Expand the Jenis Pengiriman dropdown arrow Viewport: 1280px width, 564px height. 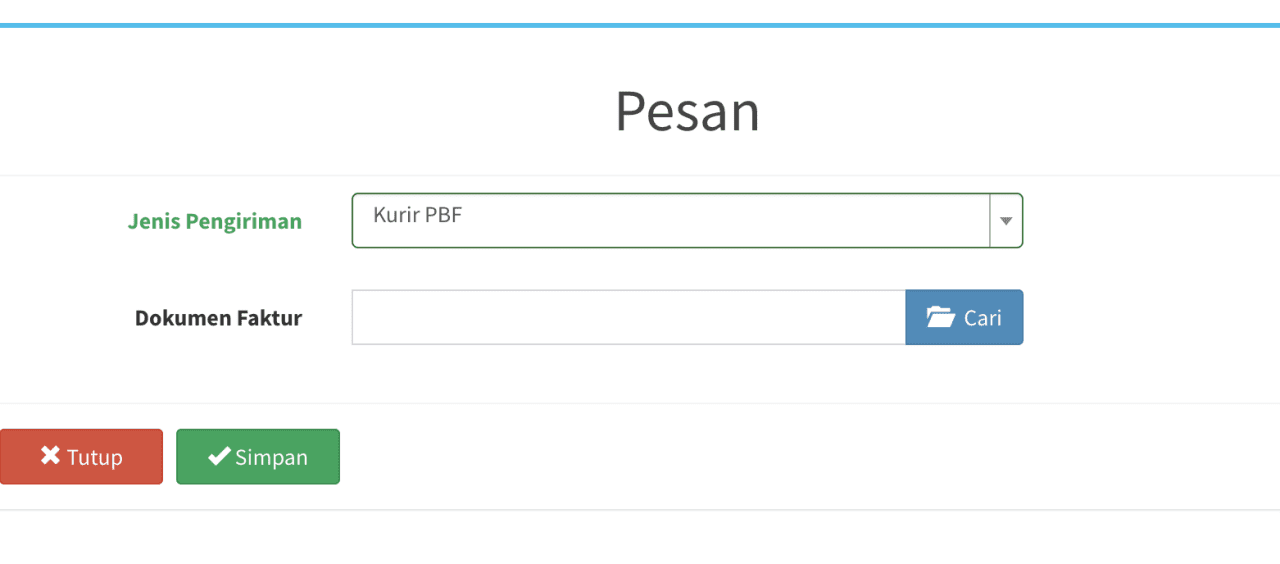[1006, 220]
